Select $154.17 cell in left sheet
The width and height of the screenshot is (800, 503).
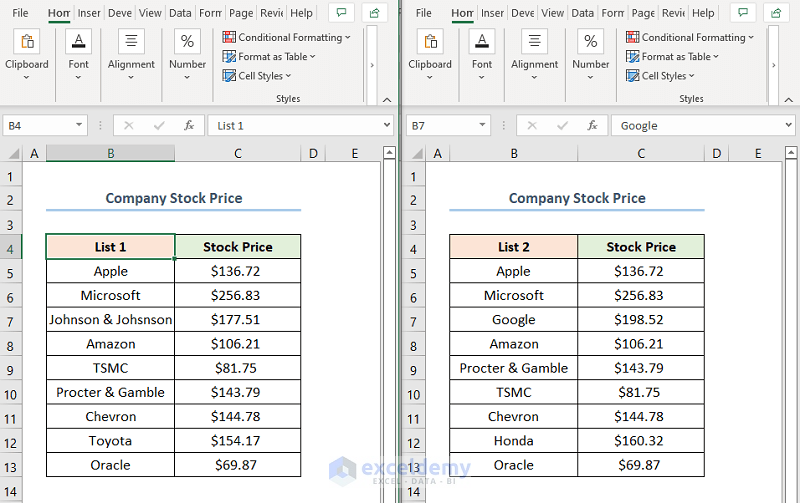point(238,441)
